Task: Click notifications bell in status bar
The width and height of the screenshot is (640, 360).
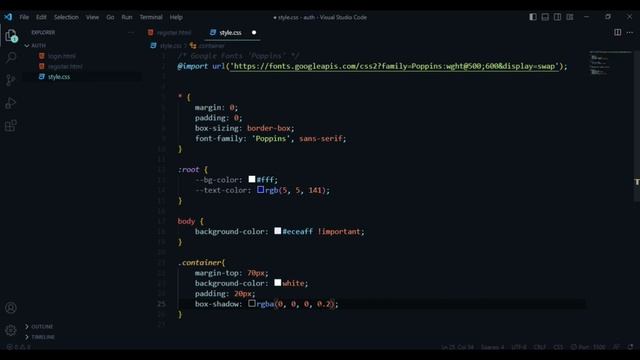Action: tap(631, 347)
